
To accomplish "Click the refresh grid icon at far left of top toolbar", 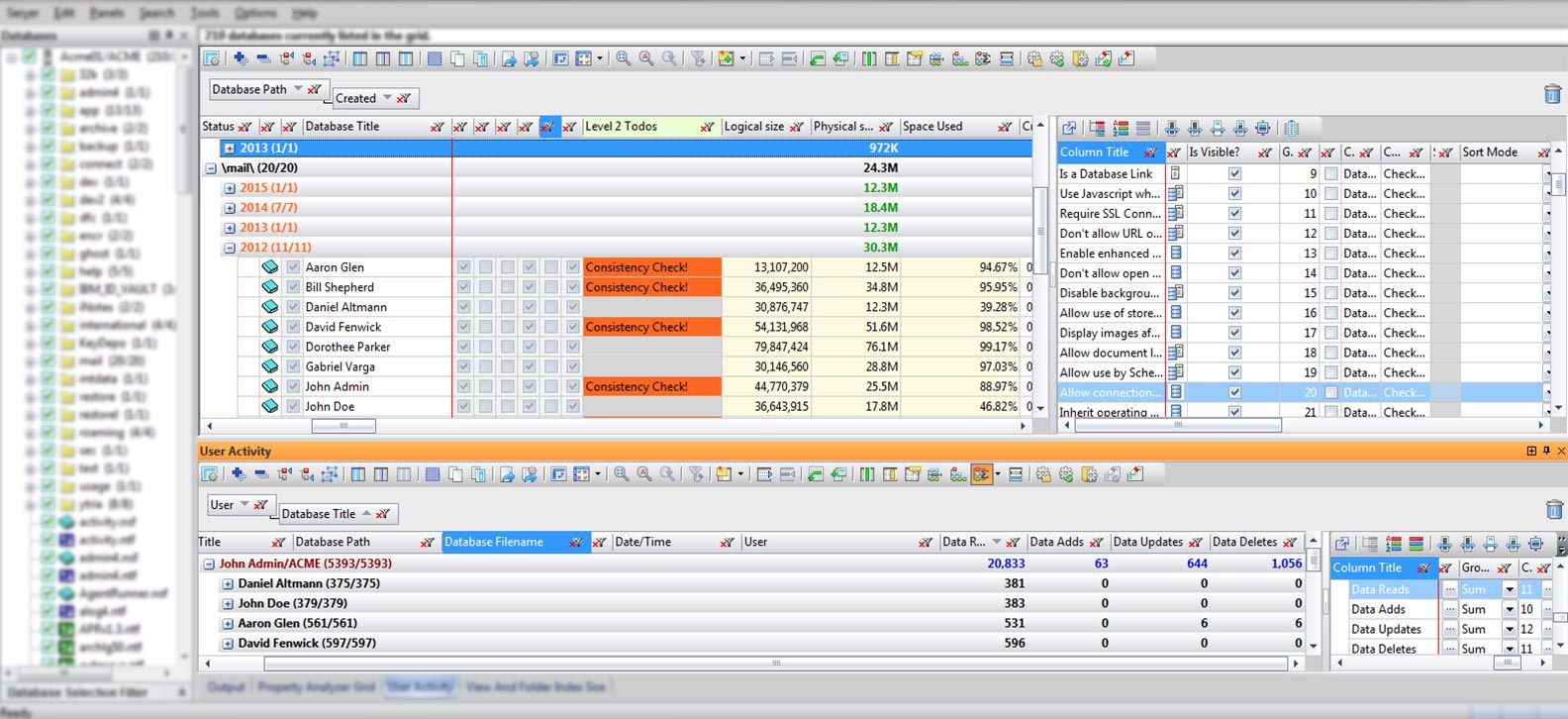I will click(x=212, y=59).
